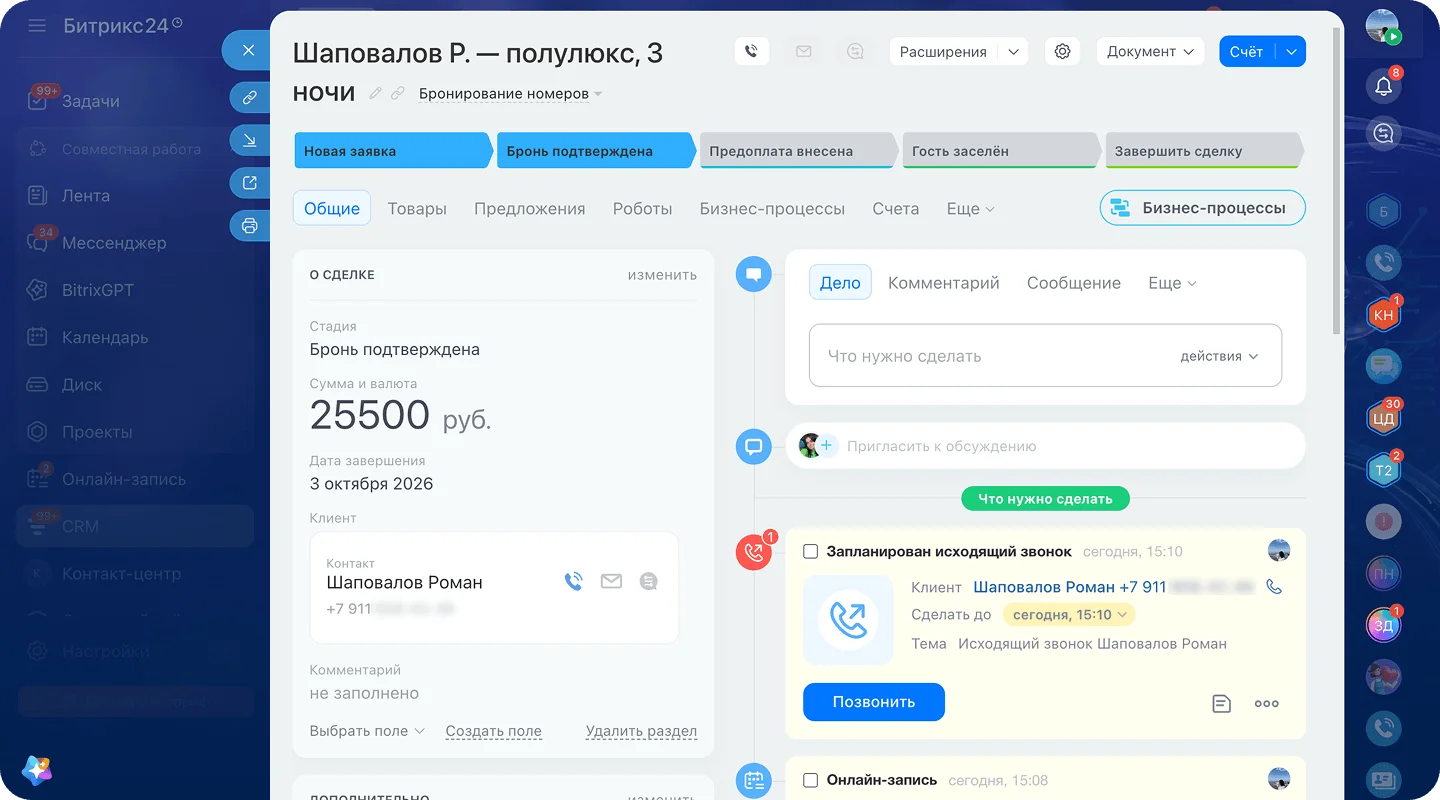Click the Создать поле link
This screenshot has height=800, width=1440.
[494, 731]
